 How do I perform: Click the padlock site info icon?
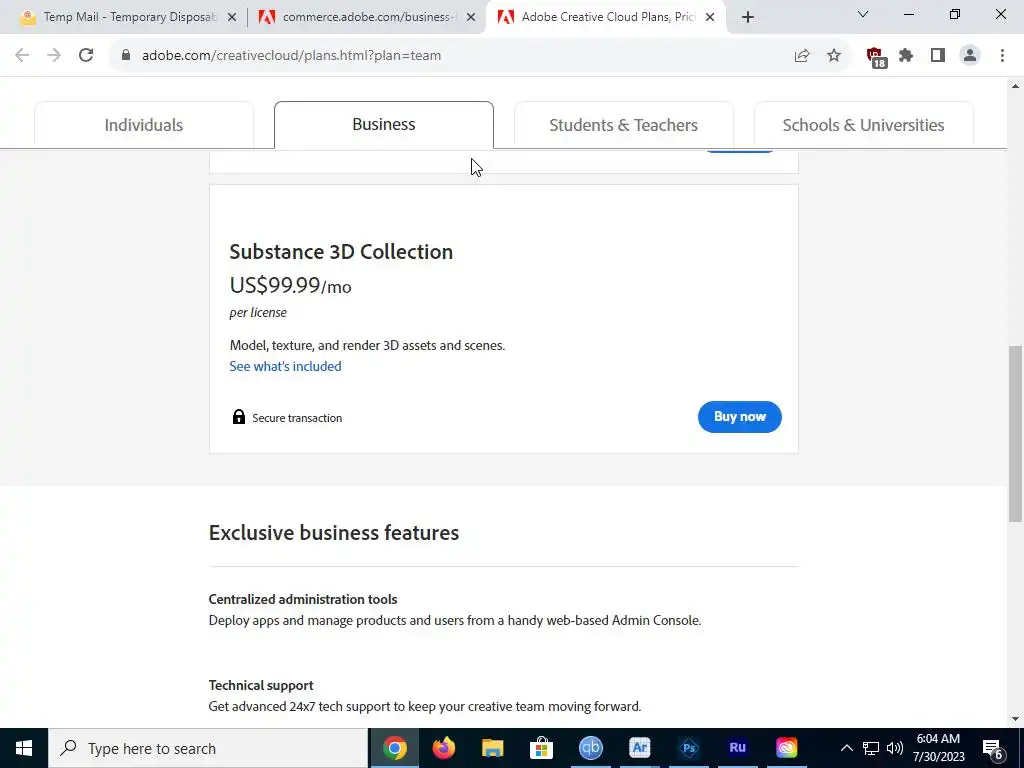(126, 56)
